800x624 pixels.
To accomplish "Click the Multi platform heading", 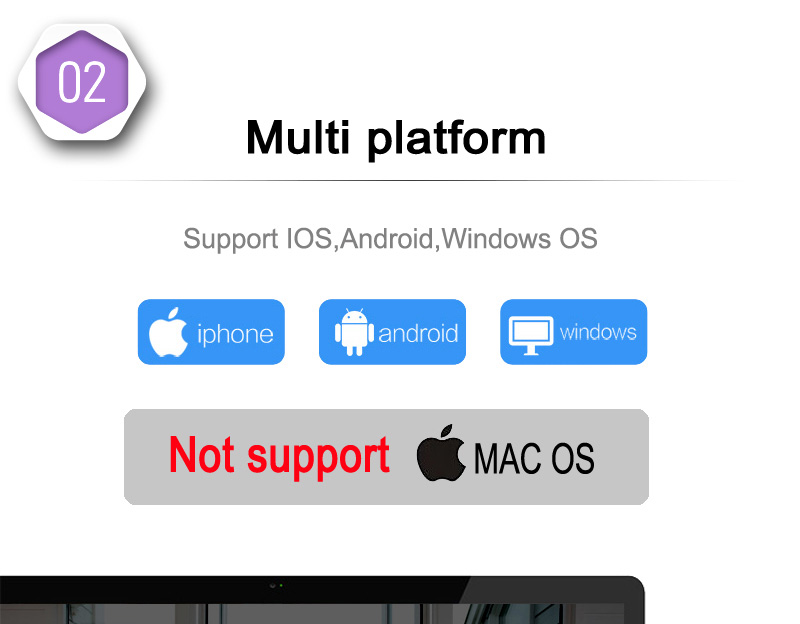I will click(x=396, y=139).
